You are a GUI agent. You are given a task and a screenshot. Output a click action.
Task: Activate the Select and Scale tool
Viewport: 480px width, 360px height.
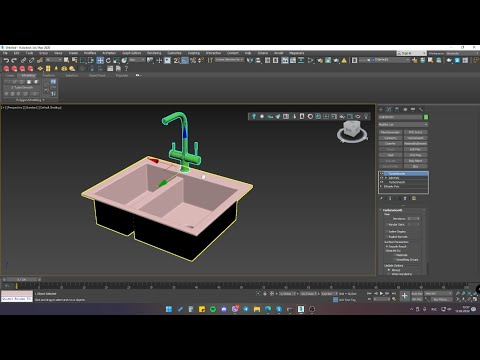[x=116, y=60]
